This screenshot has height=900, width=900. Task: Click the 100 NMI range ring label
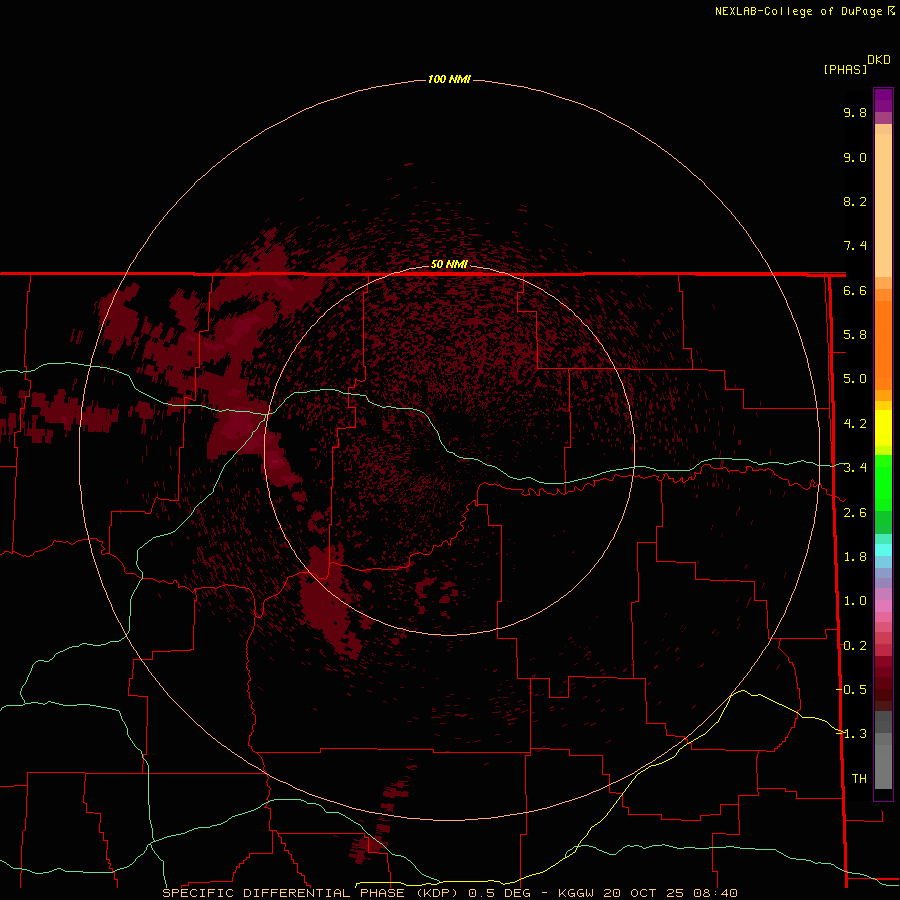tap(449, 79)
